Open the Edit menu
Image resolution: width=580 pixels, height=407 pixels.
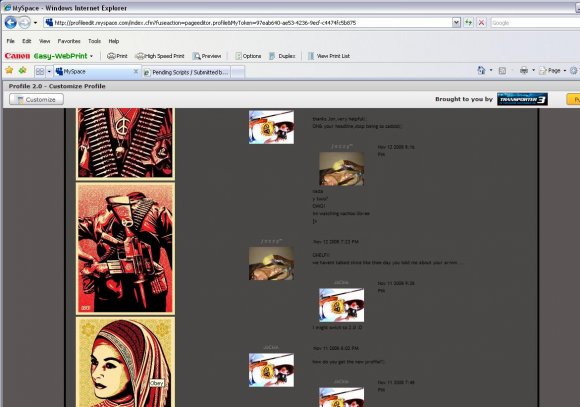point(26,41)
